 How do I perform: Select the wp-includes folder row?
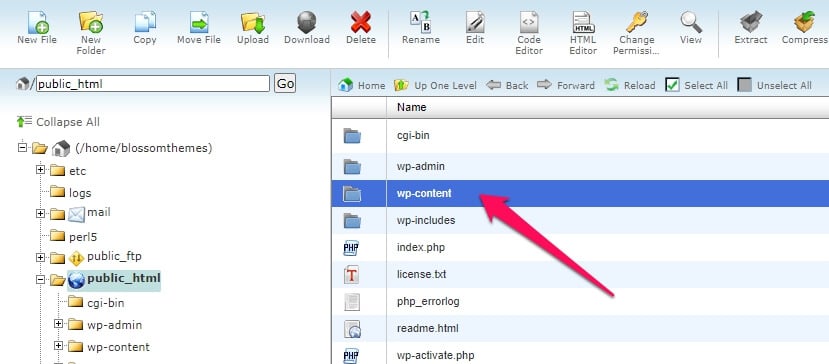click(580, 220)
